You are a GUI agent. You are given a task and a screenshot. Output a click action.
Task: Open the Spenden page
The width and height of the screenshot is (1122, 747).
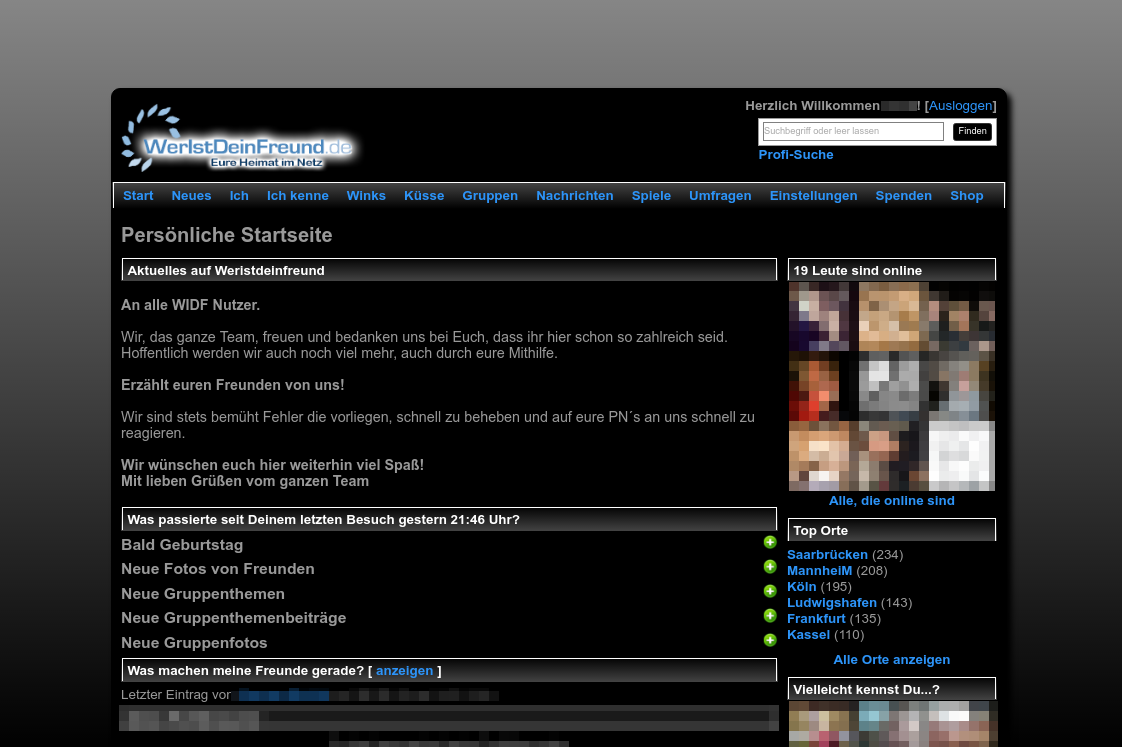[904, 196]
